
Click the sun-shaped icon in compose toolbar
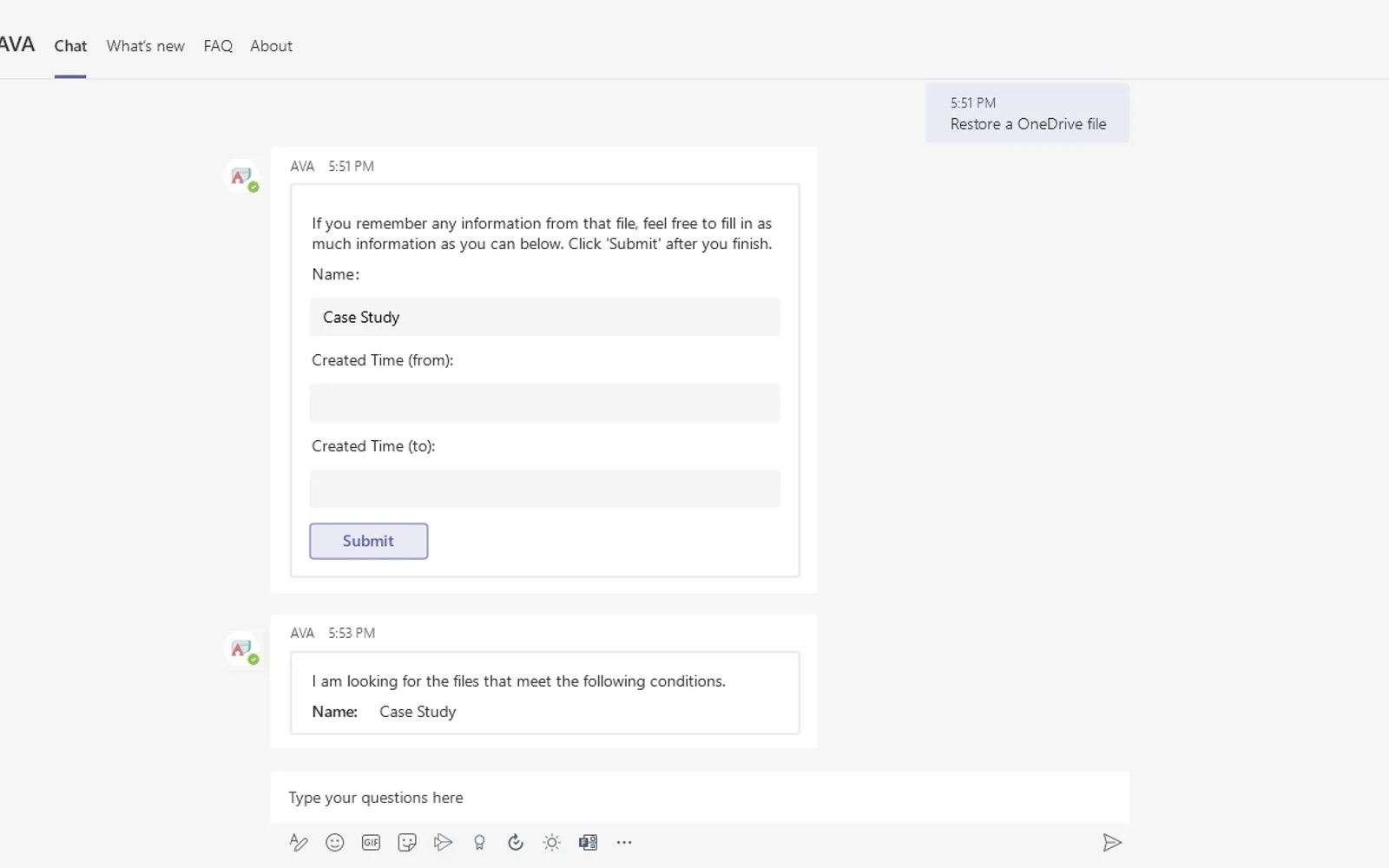[x=551, y=842]
